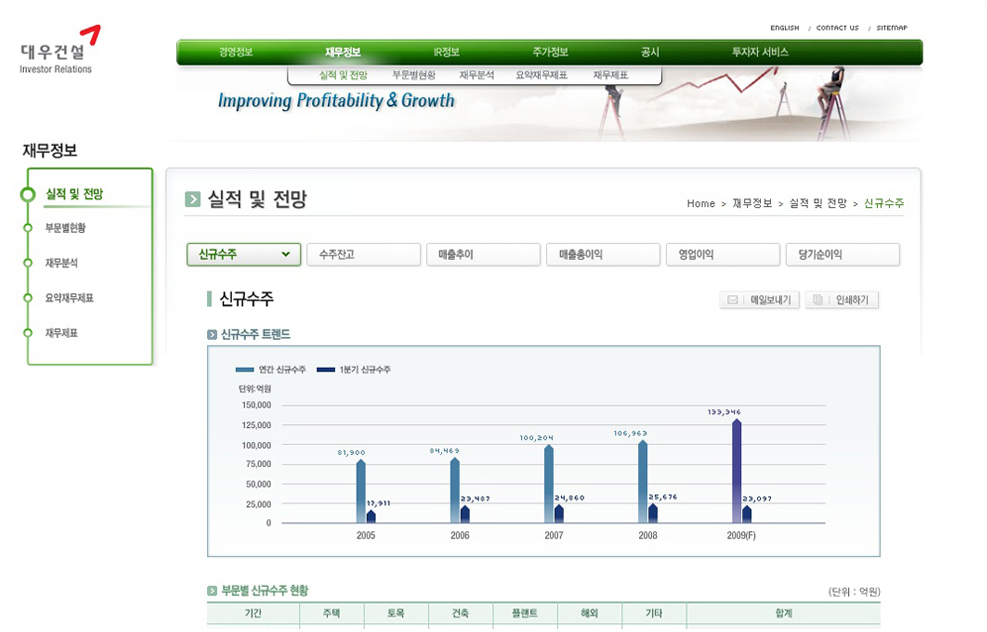Click the arrow icon beside 실적 및 전망 heading

click(x=193, y=200)
